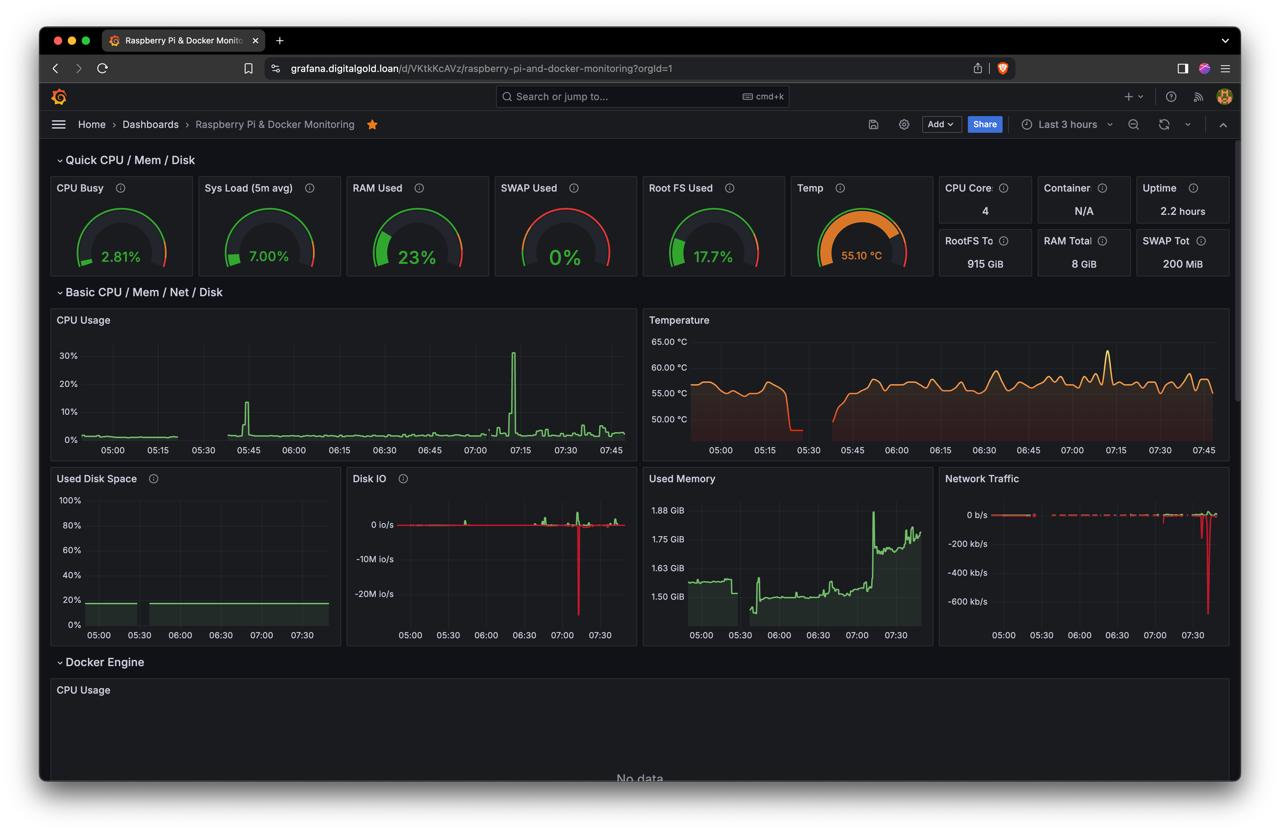The image size is (1280, 833).
Task: Show info for Temp panel
Action: (840, 188)
